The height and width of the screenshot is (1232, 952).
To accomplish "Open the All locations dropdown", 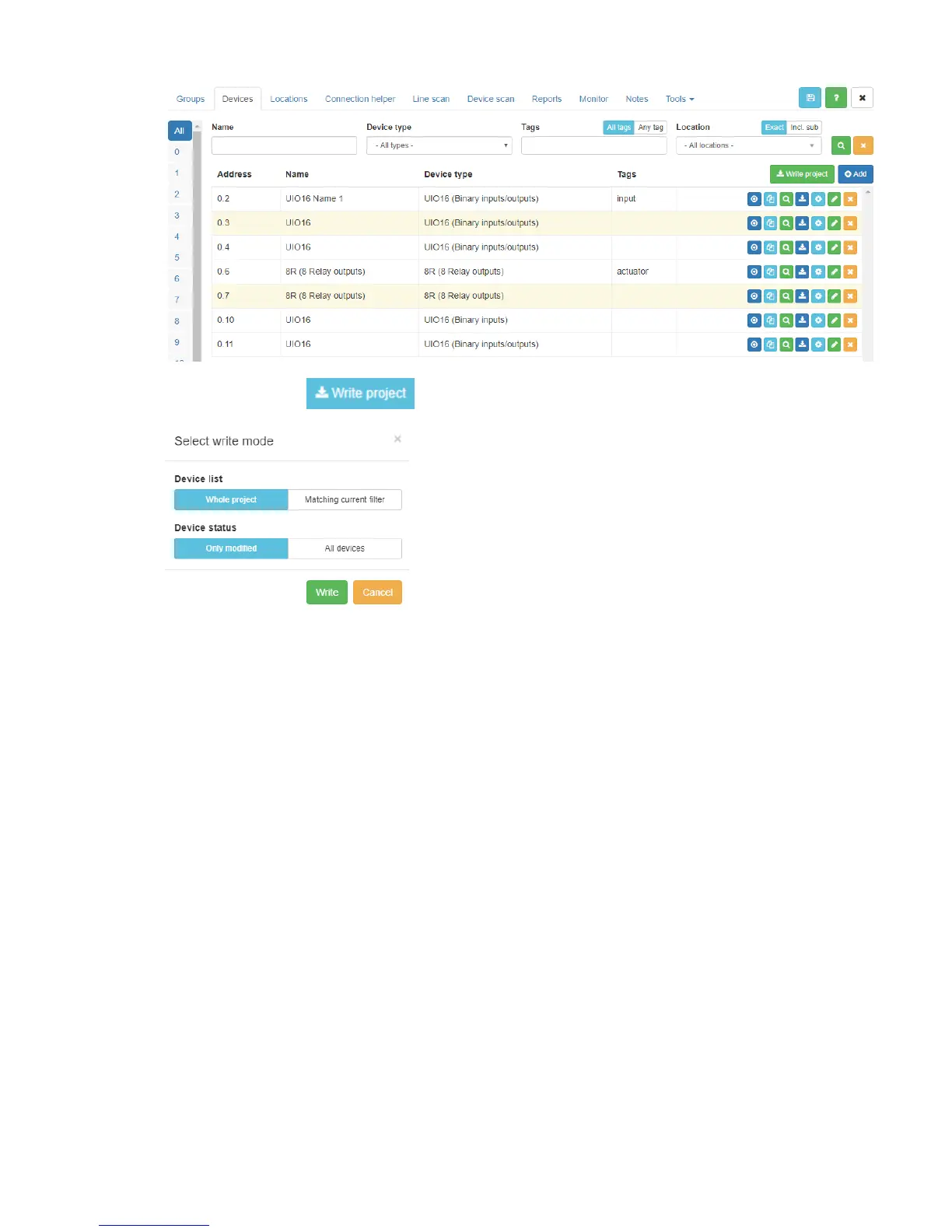I will click(x=749, y=145).
